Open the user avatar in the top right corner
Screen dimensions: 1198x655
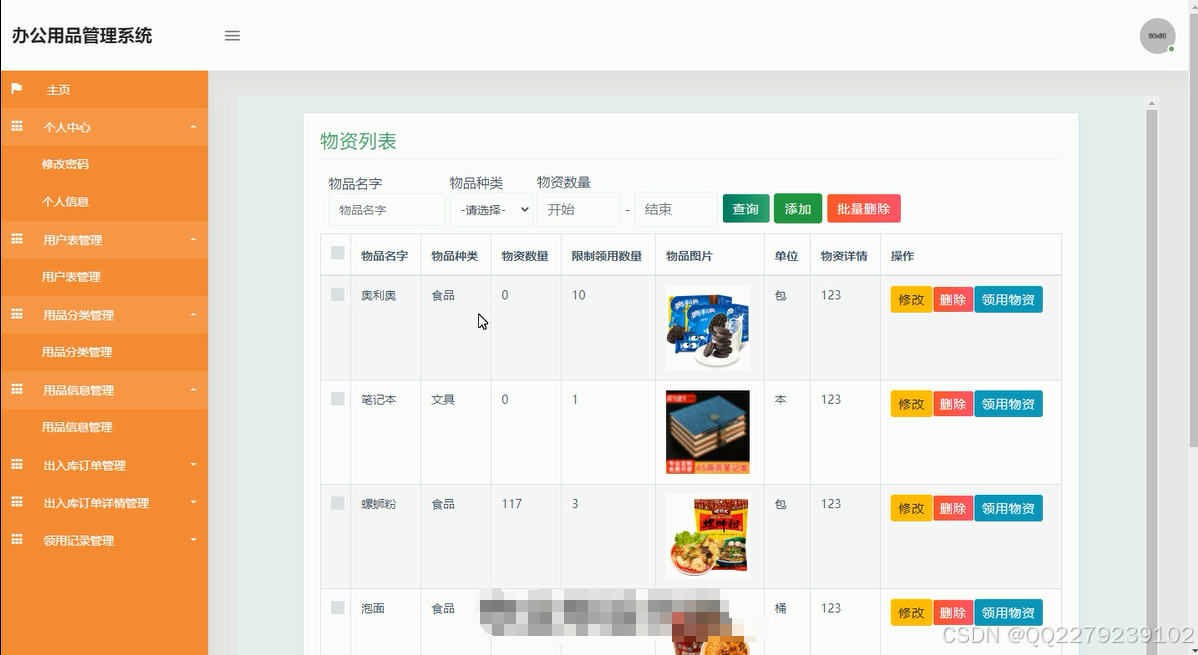1157,35
